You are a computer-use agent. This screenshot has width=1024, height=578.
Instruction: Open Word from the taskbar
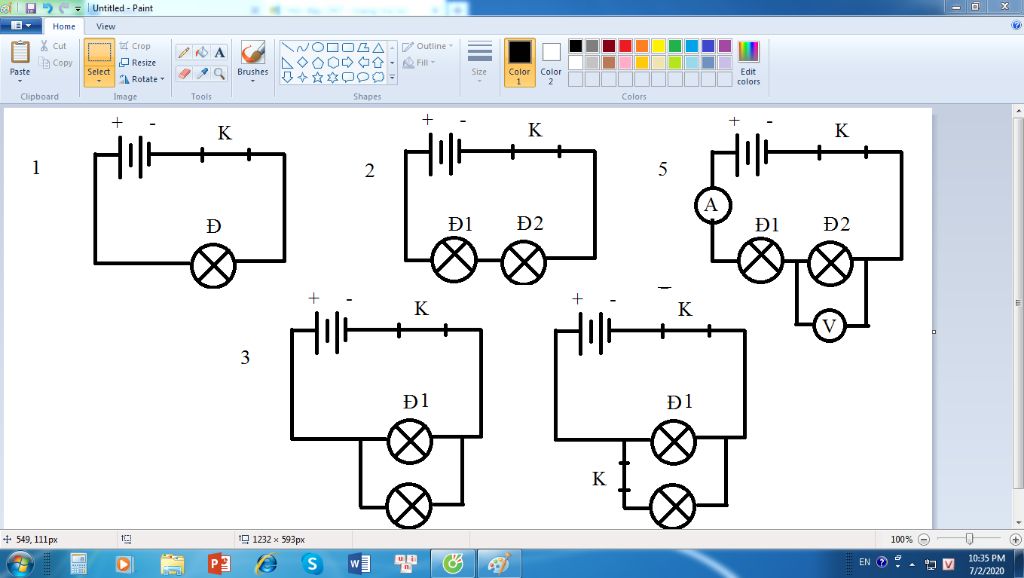point(359,564)
